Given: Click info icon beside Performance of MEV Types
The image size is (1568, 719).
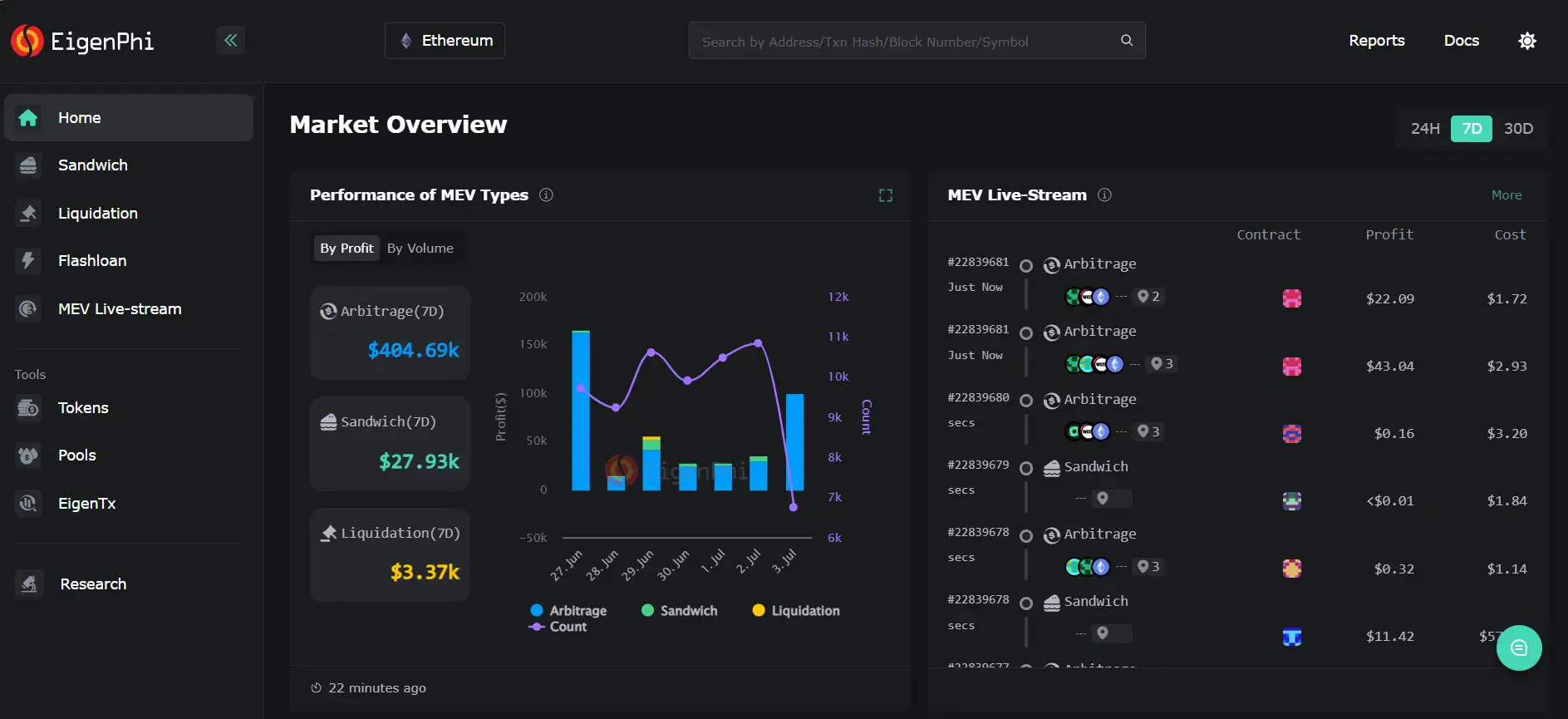Looking at the screenshot, I should pyautogui.click(x=546, y=195).
